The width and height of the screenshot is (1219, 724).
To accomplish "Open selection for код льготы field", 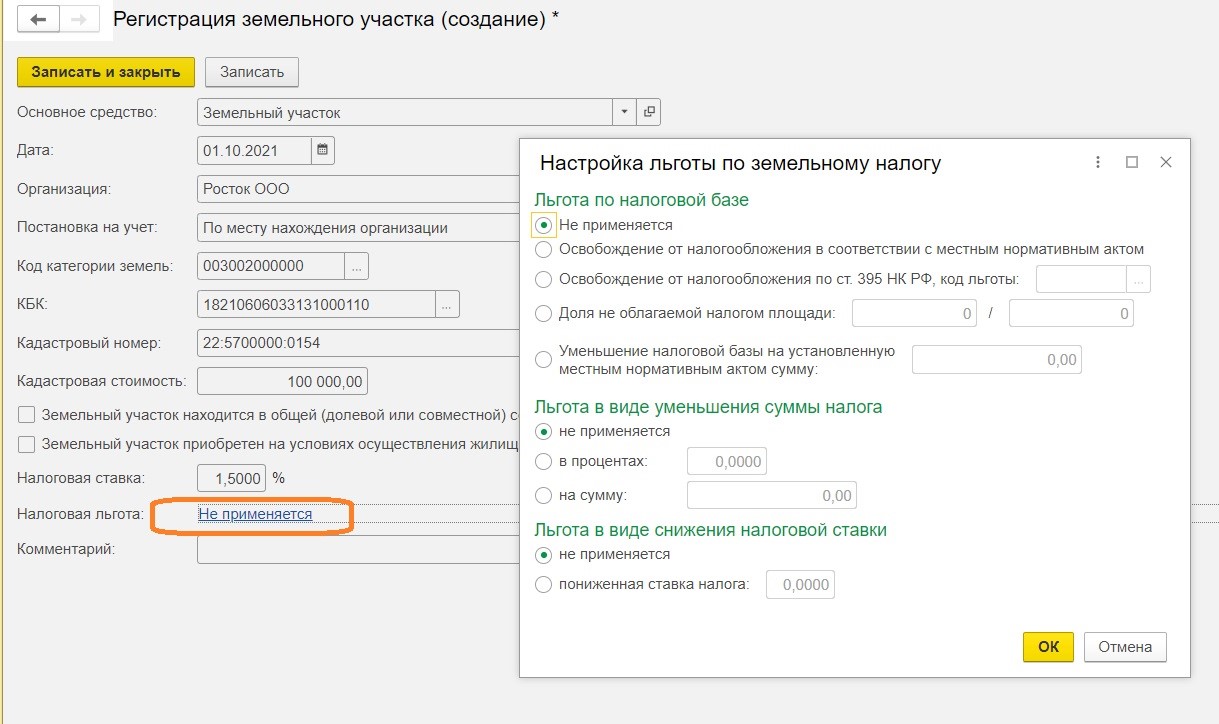I will coord(1139,279).
